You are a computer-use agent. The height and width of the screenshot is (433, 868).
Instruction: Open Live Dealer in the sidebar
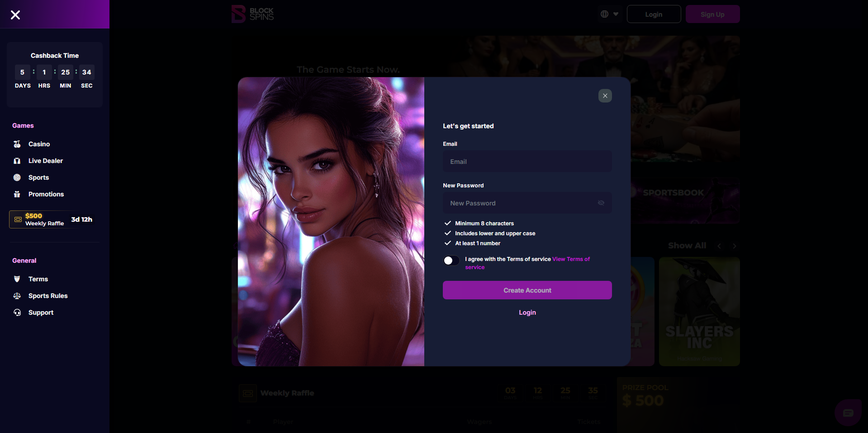[x=45, y=161]
